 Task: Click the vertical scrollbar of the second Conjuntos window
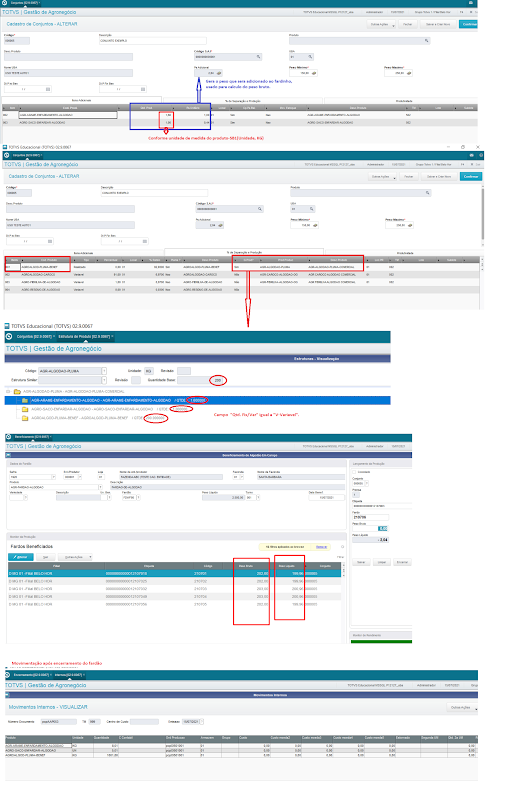pos(483,214)
